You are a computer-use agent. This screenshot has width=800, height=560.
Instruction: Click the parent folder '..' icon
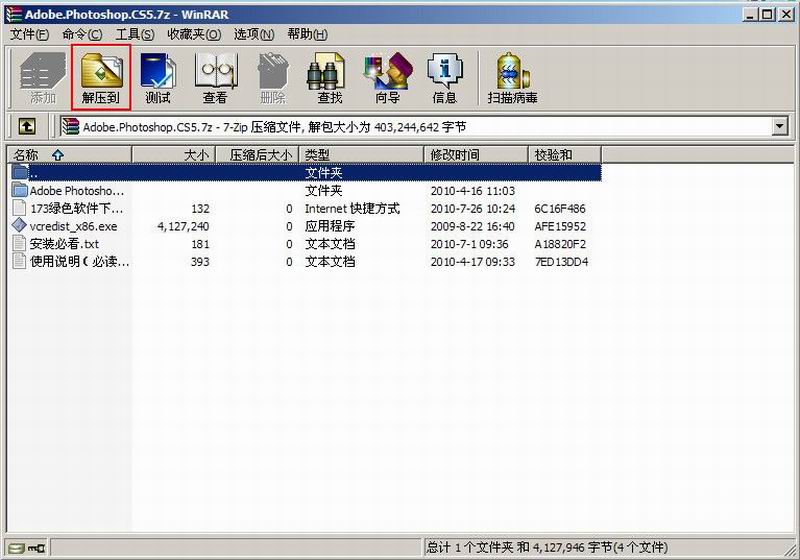tap(19, 172)
